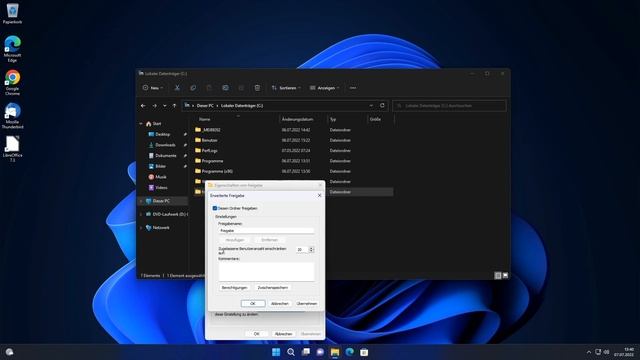640x360 pixels.
Task: Select Musik in the navigation pane
Action: (x=160, y=177)
